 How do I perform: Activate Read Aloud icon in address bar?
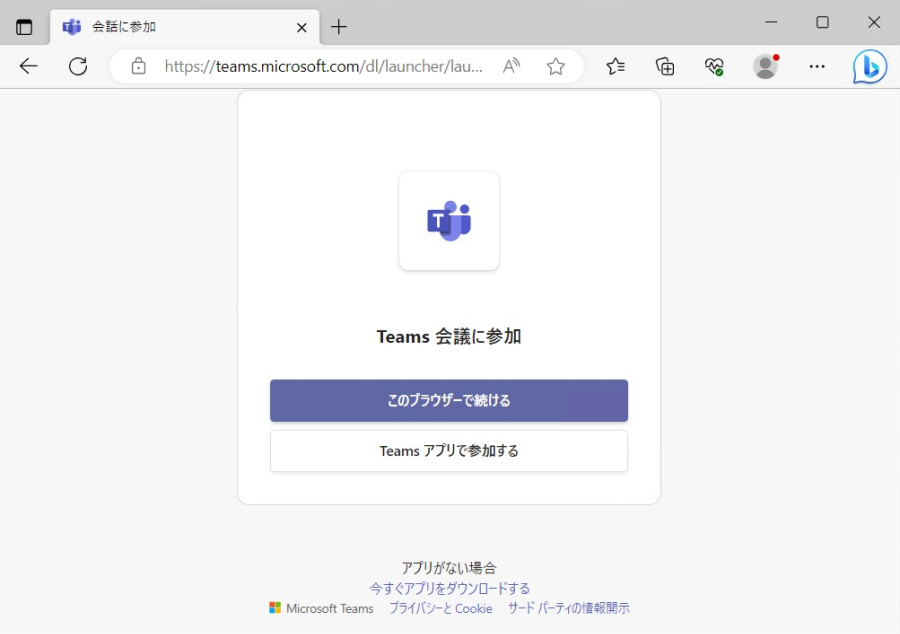(511, 67)
